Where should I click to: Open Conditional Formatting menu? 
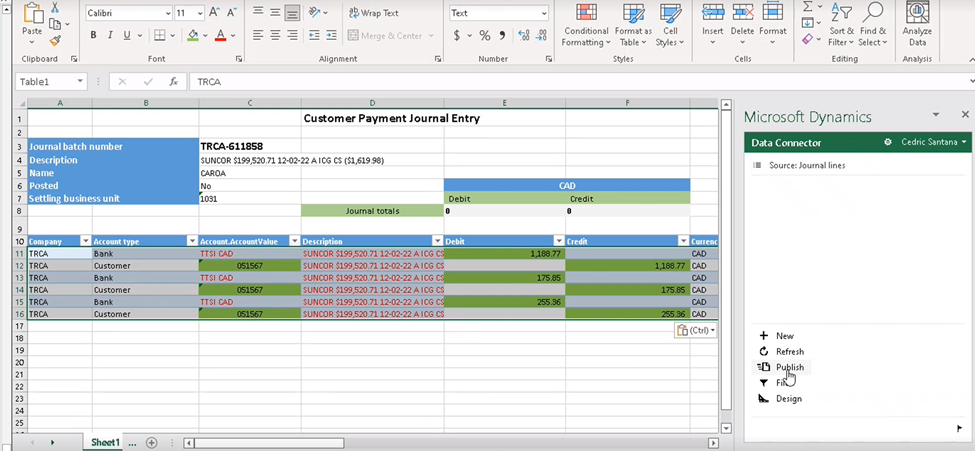tap(586, 25)
